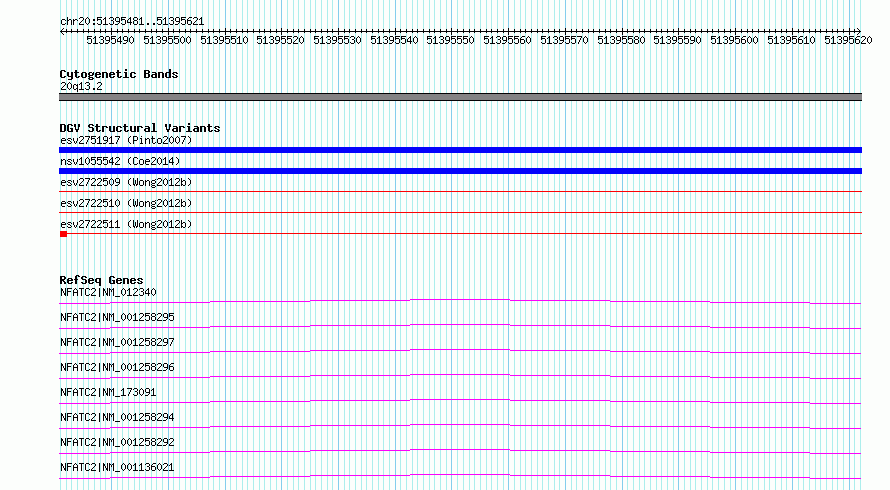Select the esv2722511 (Wong2012b) variant label
Image resolution: width=890 pixels, height=490 pixels.
[126, 224]
